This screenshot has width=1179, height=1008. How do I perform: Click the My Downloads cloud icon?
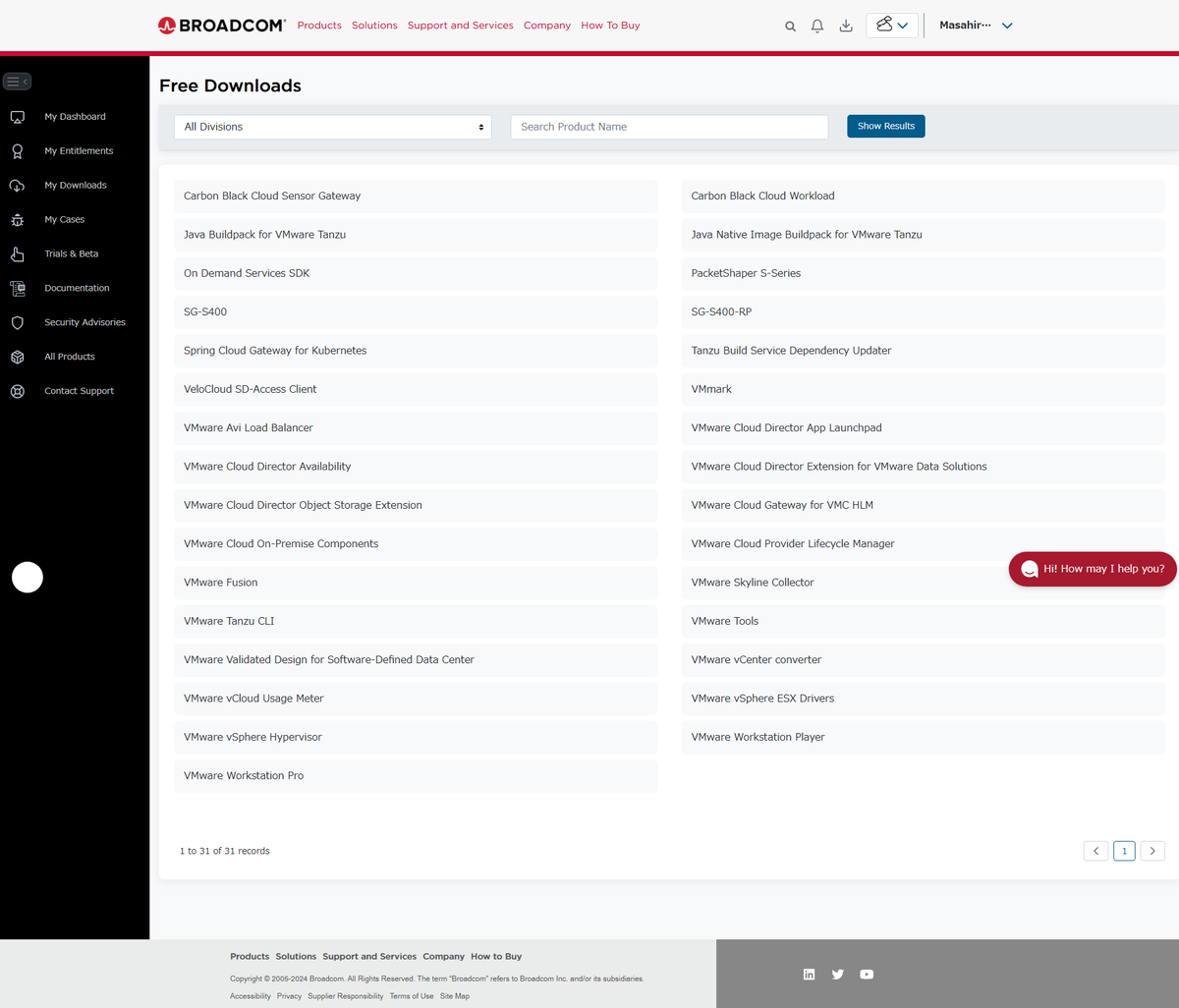tap(18, 186)
